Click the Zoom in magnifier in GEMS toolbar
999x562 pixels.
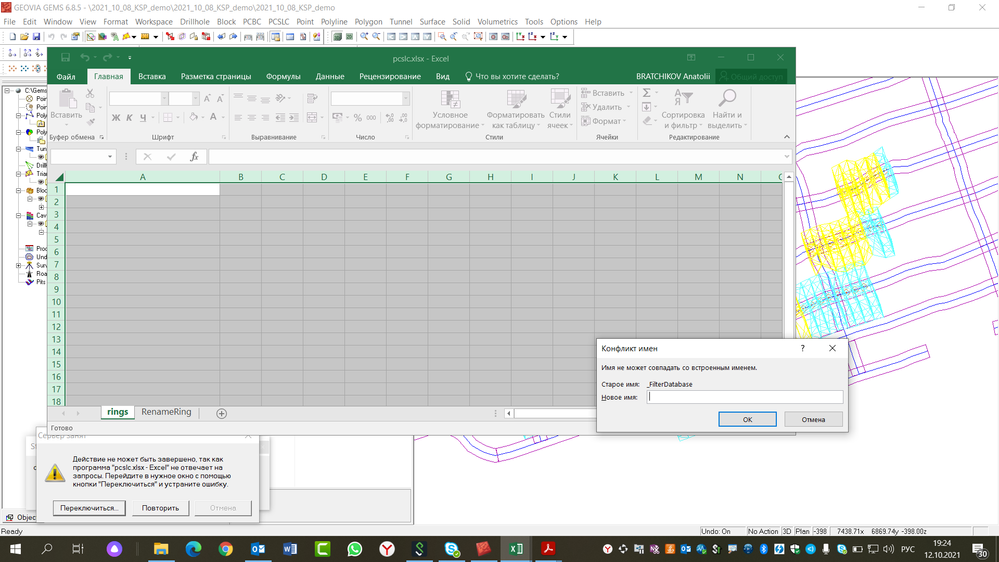click(x=364, y=37)
